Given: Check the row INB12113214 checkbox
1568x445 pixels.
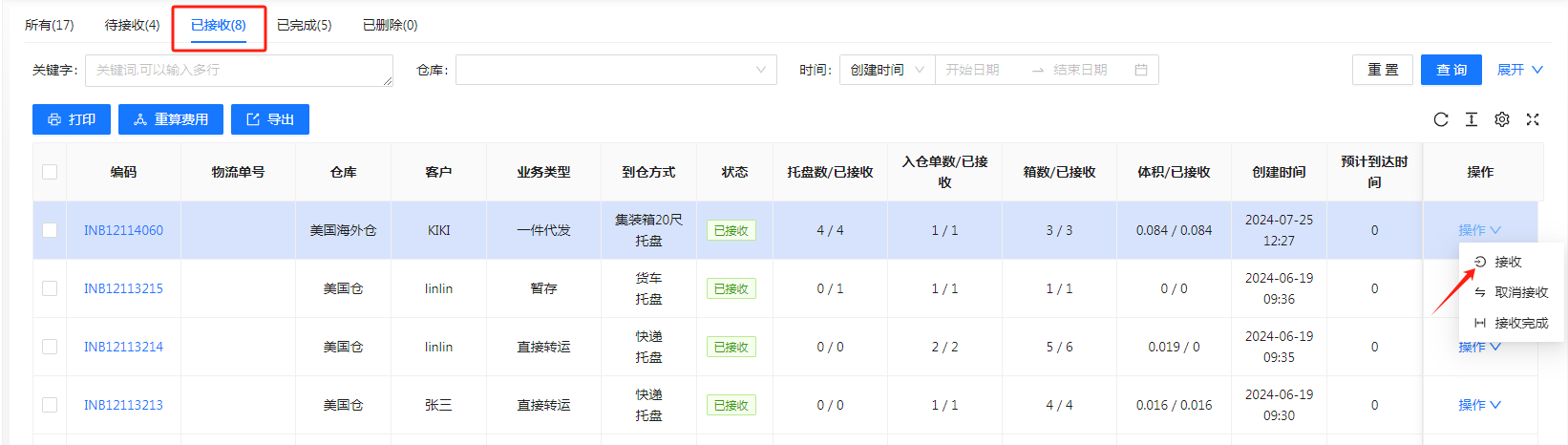Looking at the screenshot, I should pyautogui.click(x=50, y=347).
